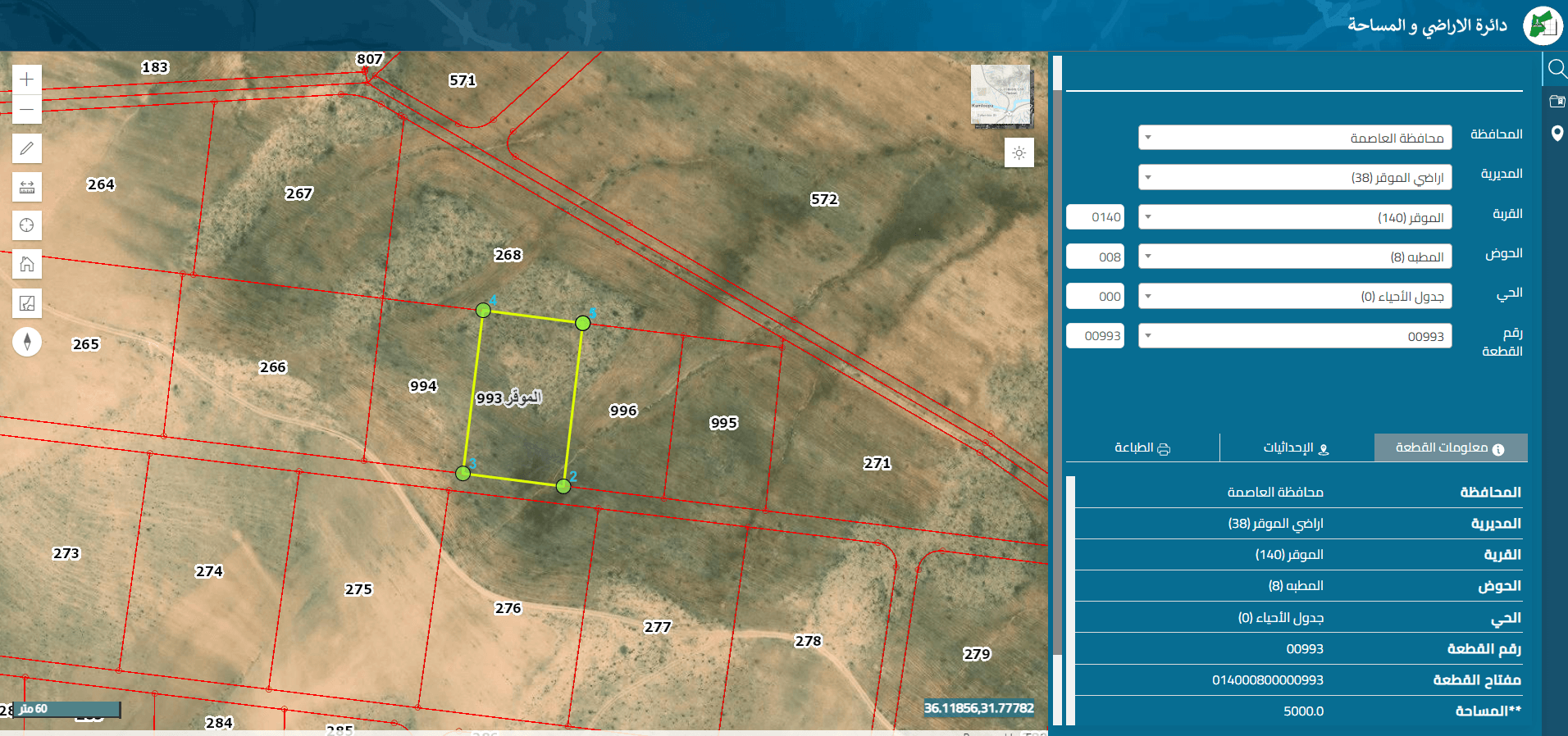The image size is (1568, 736).
Task: Click parcel key value 014000800000993
Action: (1268, 680)
